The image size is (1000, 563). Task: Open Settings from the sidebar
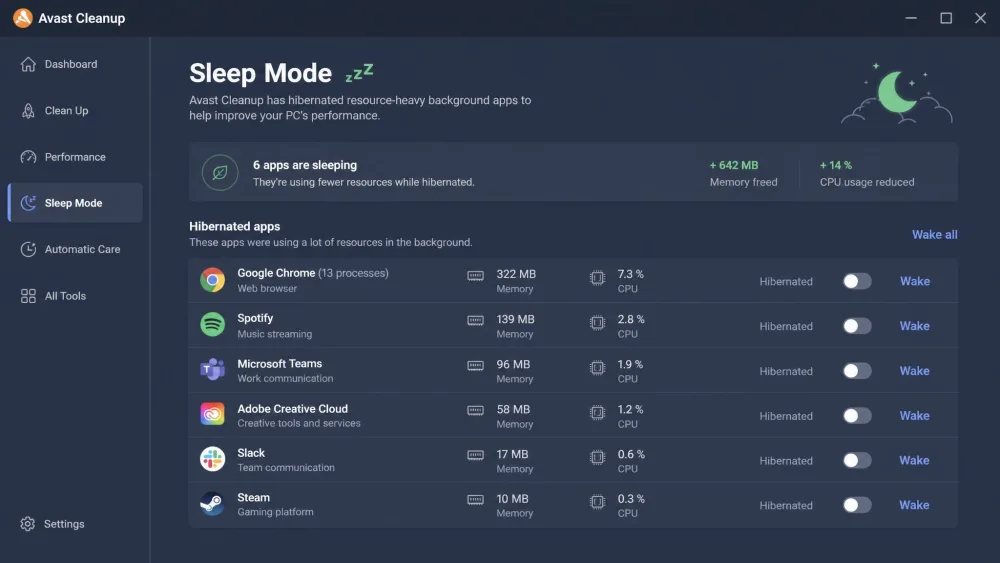coord(75,523)
